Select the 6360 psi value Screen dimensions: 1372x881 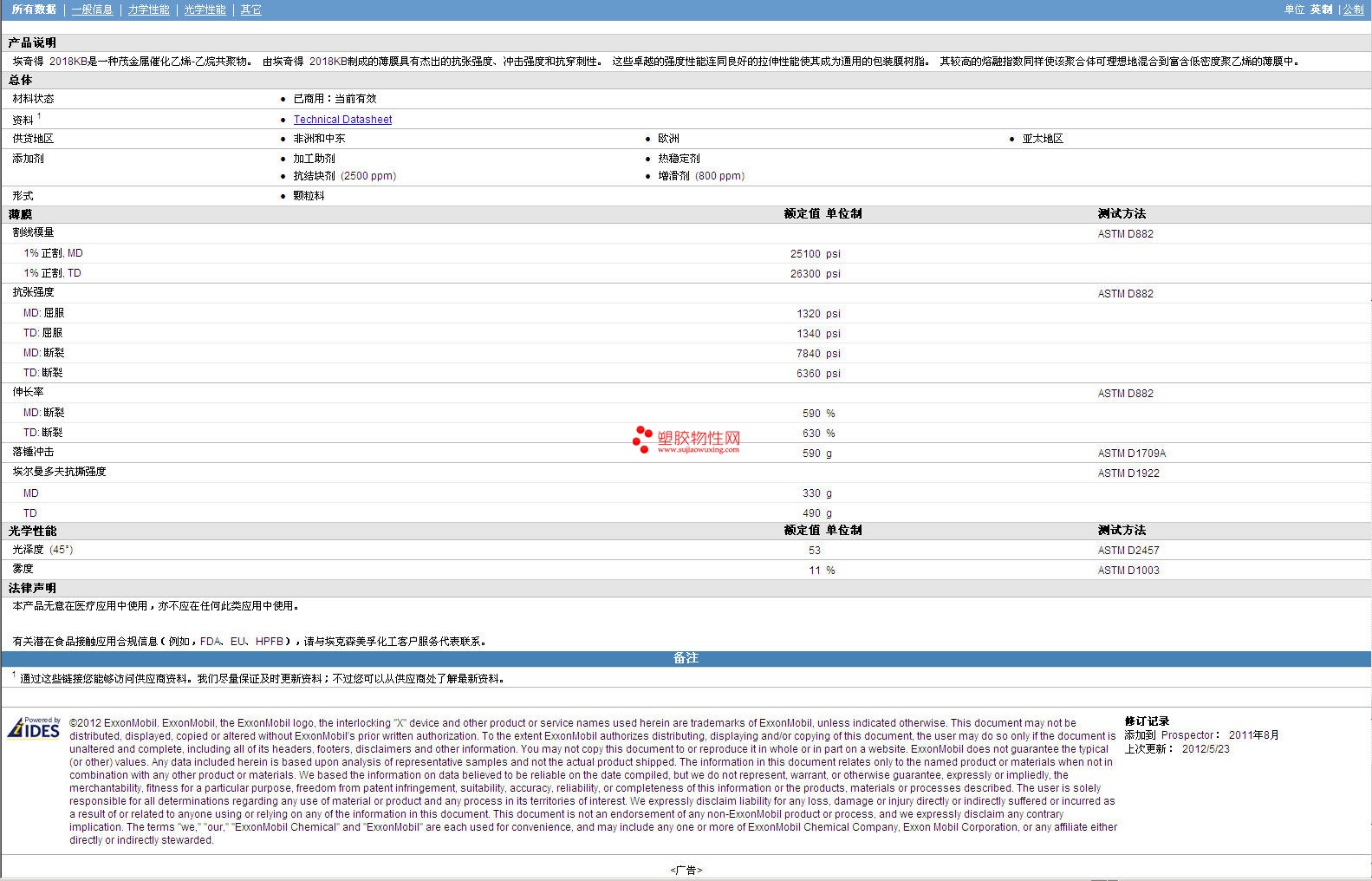[818, 374]
